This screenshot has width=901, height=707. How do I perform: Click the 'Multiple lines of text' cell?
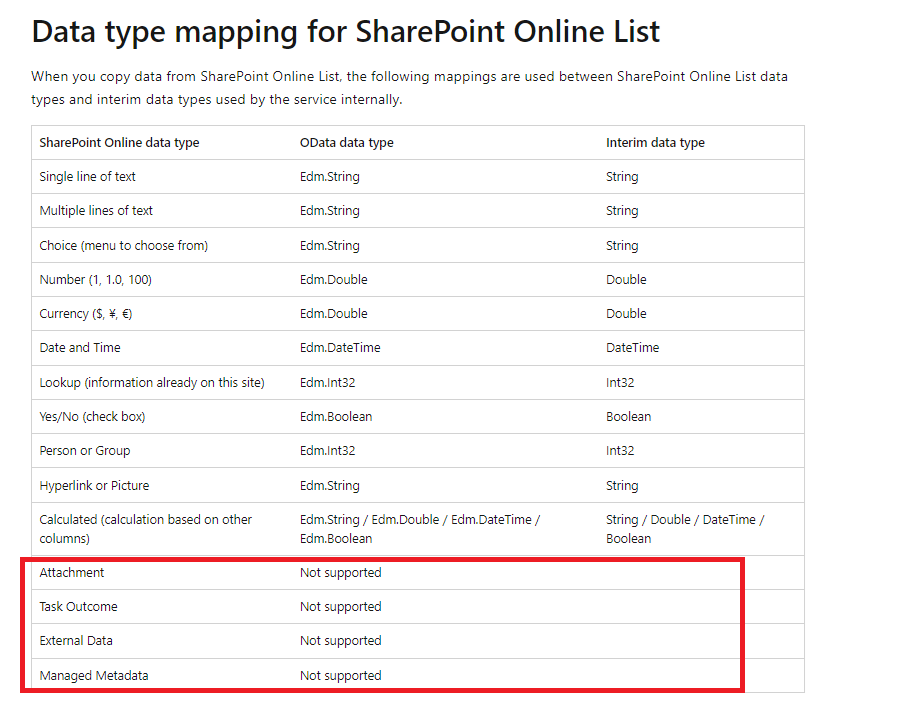coord(96,210)
